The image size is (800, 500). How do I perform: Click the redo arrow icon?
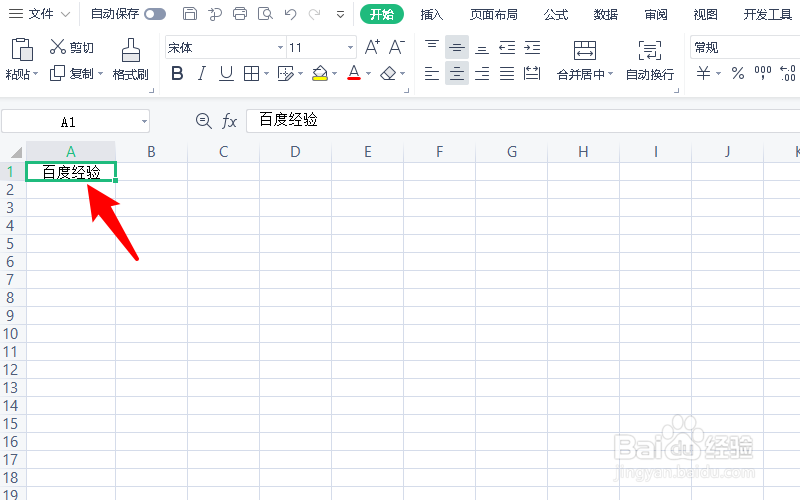click(x=315, y=14)
